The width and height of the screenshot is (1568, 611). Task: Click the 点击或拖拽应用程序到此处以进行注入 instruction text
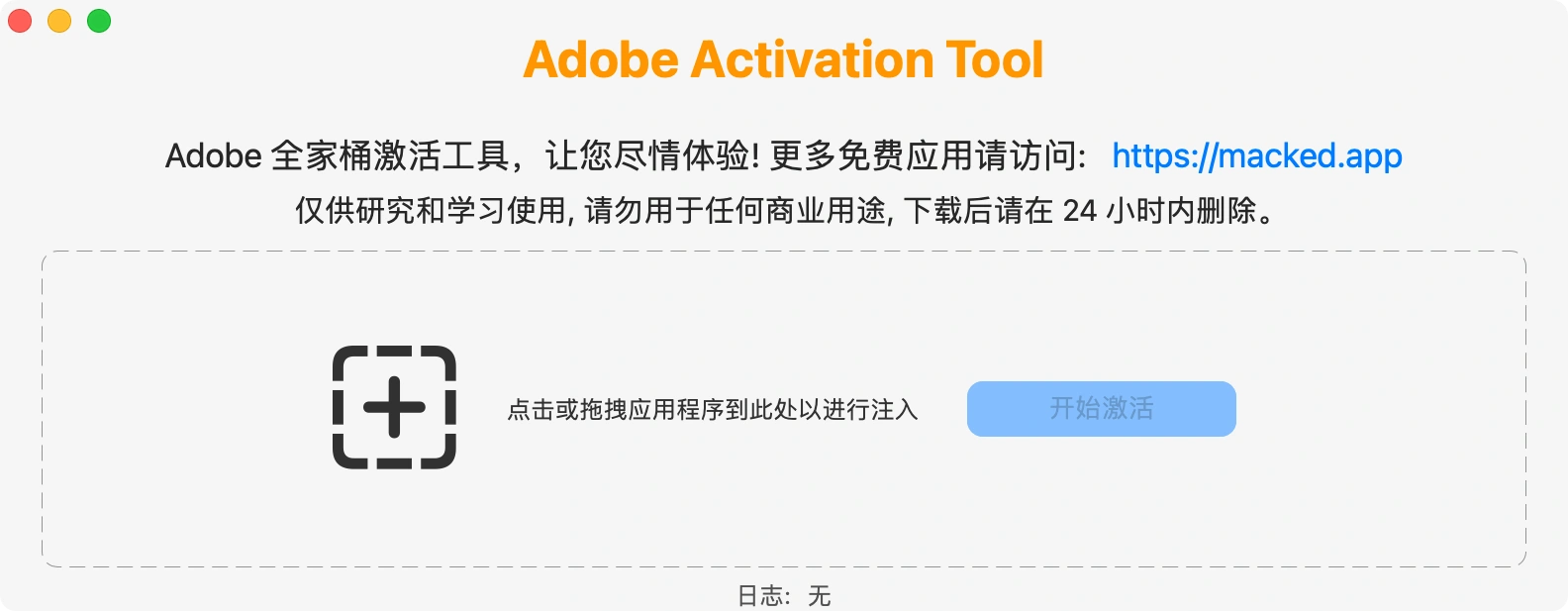coord(713,410)
